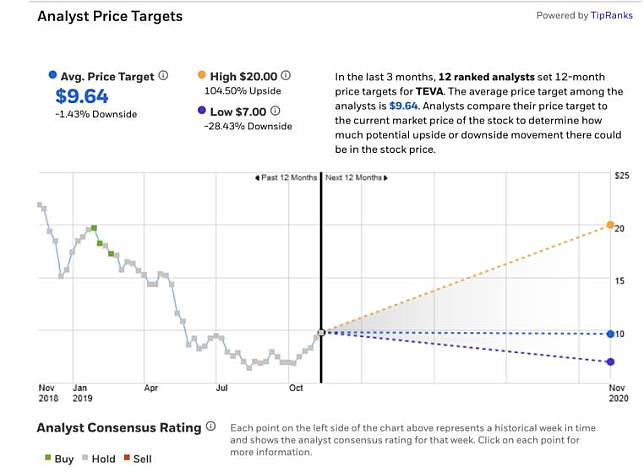Click info icon beside Analyst Consensus Rating
This screenshot has width=644, height=473.
pyautogui.click(x=210, y=427)
